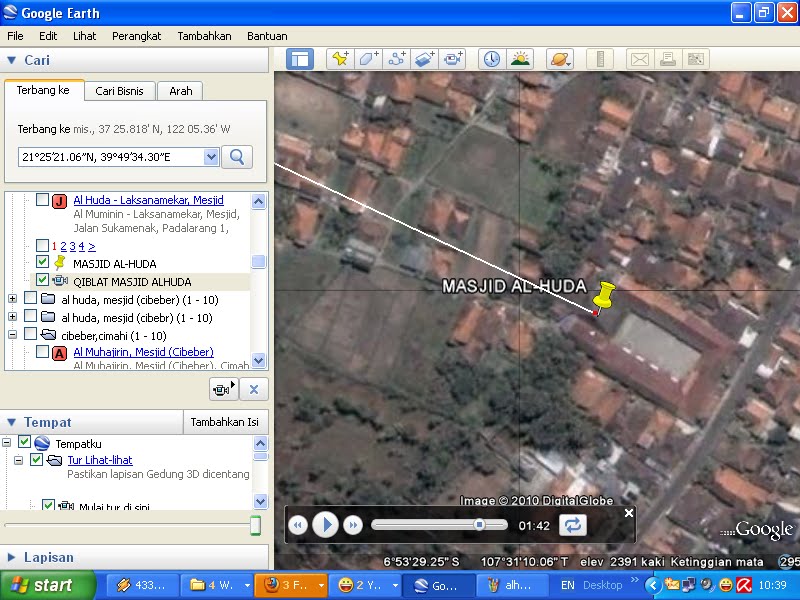The image size is (800, 600).
Task: Uncheck QIBLAT MASJID ALHUDA checkbox
Action: tap(43, 280)
